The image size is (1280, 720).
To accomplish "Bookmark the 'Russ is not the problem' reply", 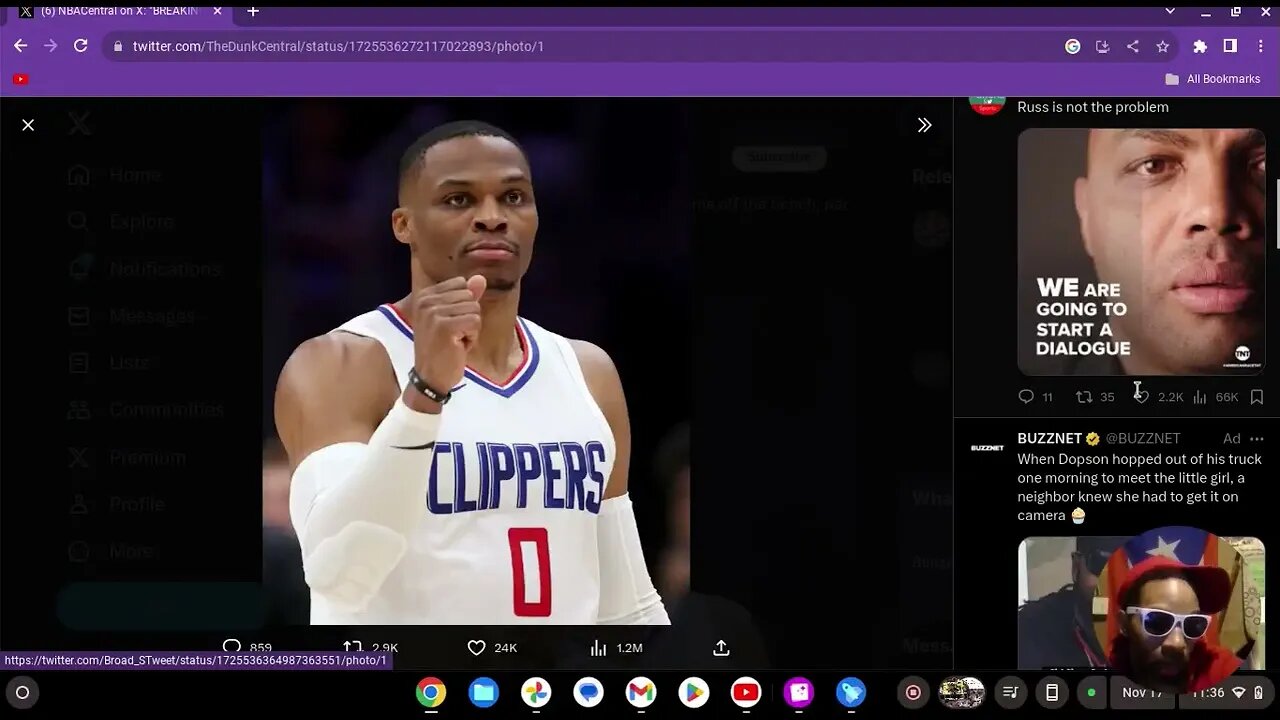I will [x=1257, y=397].
